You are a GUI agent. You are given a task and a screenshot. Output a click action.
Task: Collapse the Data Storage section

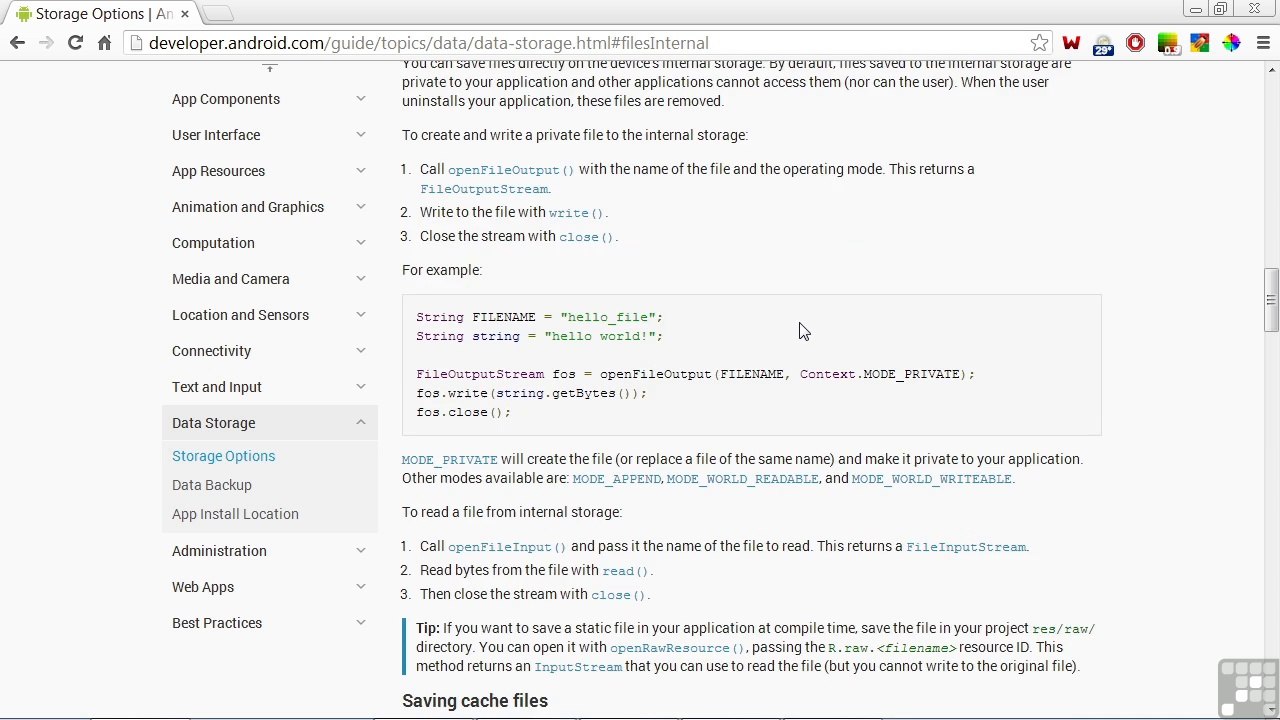(361, 423)
